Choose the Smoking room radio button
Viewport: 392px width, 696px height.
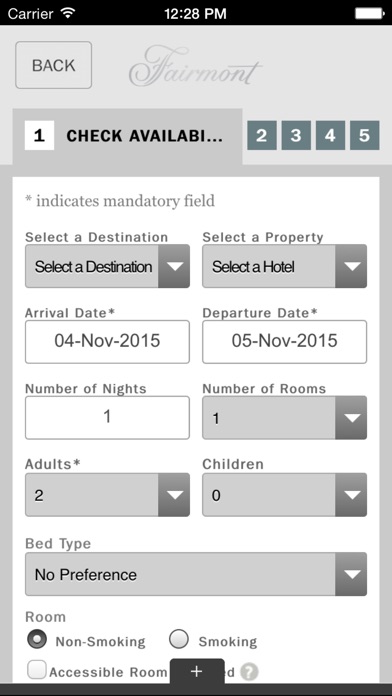coord(179,640)
